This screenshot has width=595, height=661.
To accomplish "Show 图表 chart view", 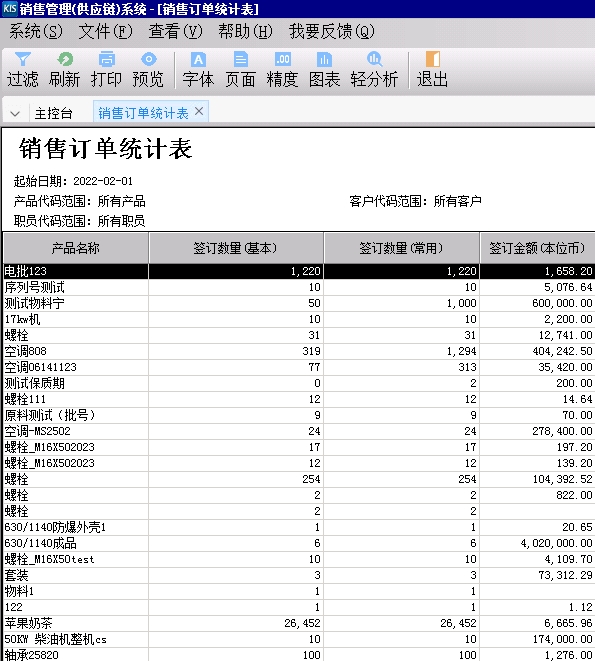I will tap(324, 70).
